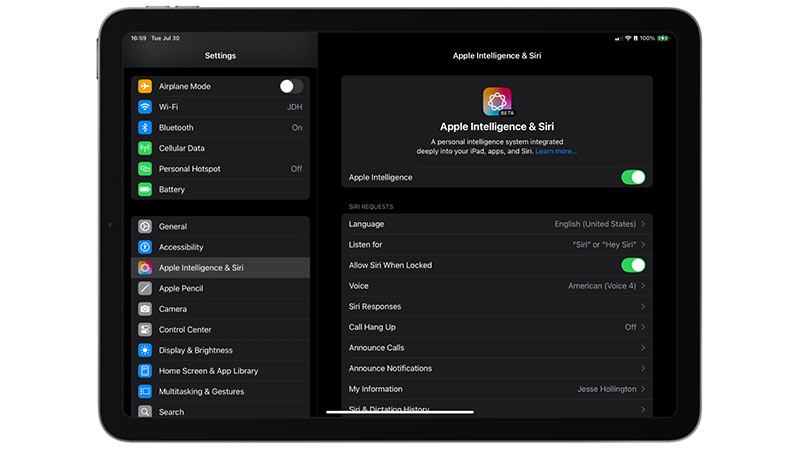Open Apple Pencil settings in sidebar
800x450 pixels.
pyautogui.click(x=220, y=288)
